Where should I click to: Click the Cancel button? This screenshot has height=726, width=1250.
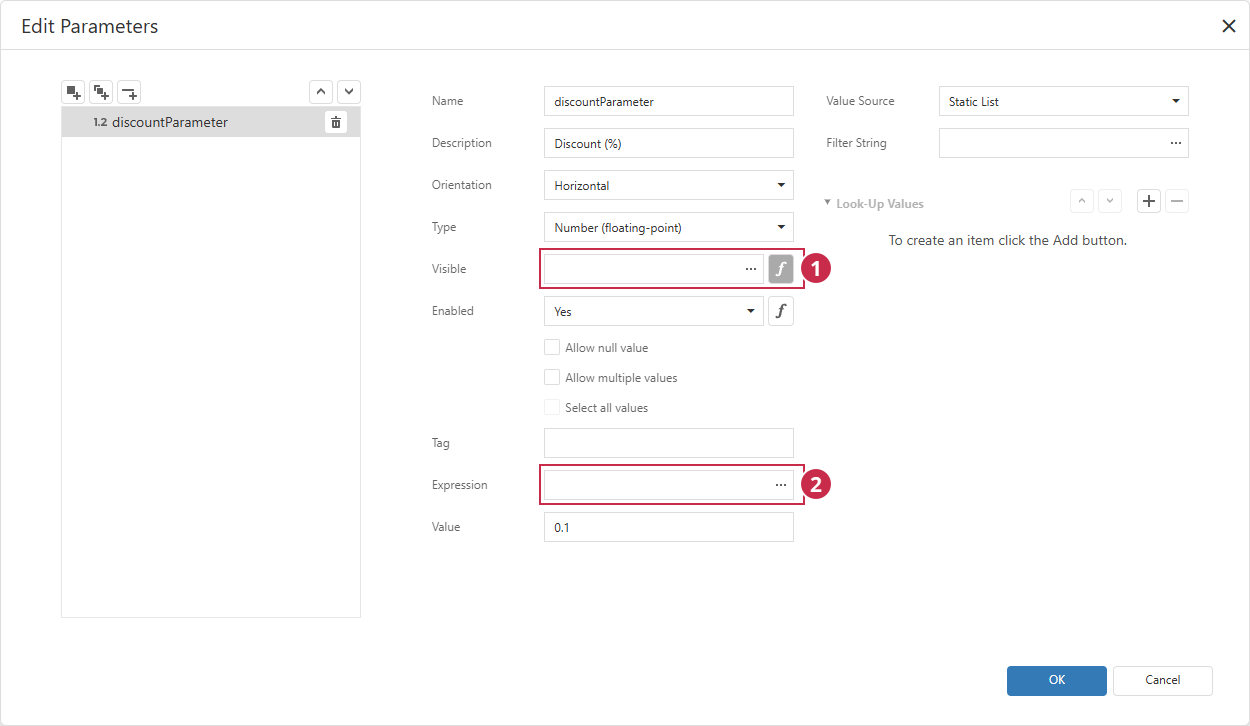pos(1163,680)
